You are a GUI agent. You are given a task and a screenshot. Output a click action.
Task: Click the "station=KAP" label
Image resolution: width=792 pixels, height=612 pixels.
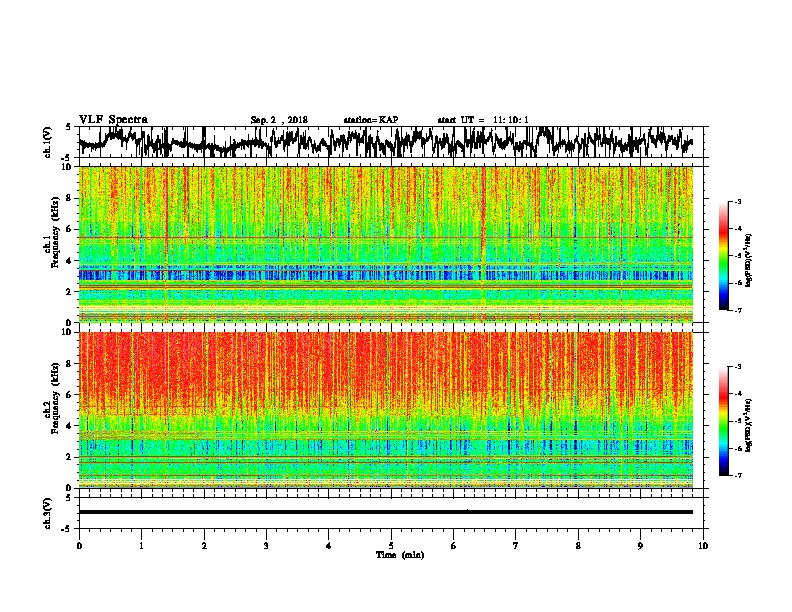[x=371, y=120]
